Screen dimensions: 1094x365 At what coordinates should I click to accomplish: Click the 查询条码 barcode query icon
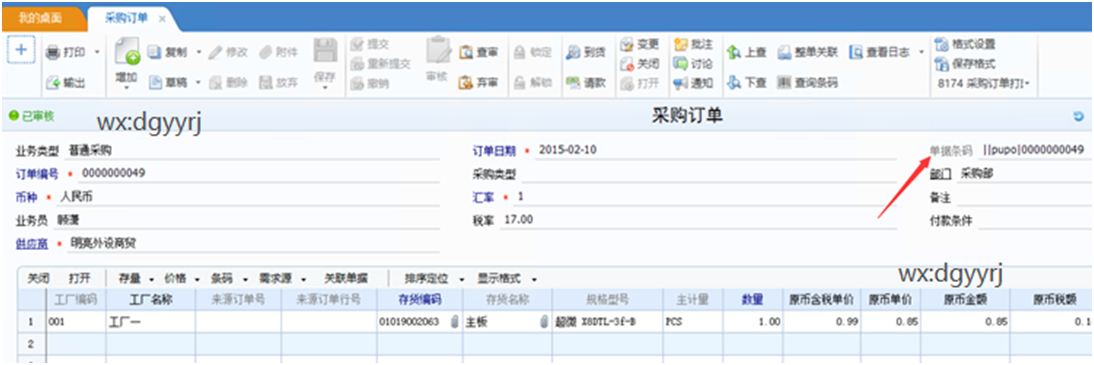(x=784, y=83)
